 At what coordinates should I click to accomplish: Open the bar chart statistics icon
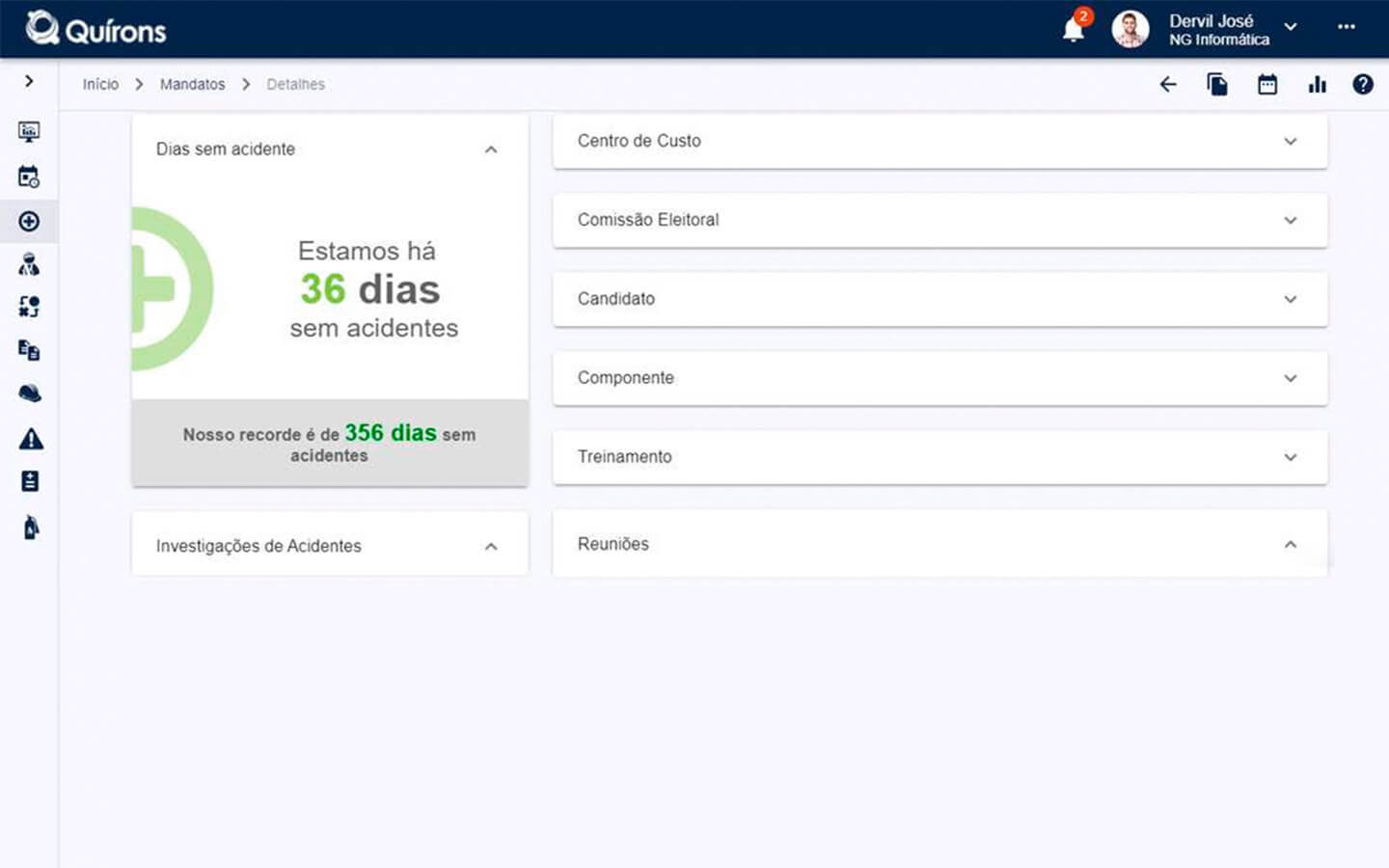[x=1317, y=85]
